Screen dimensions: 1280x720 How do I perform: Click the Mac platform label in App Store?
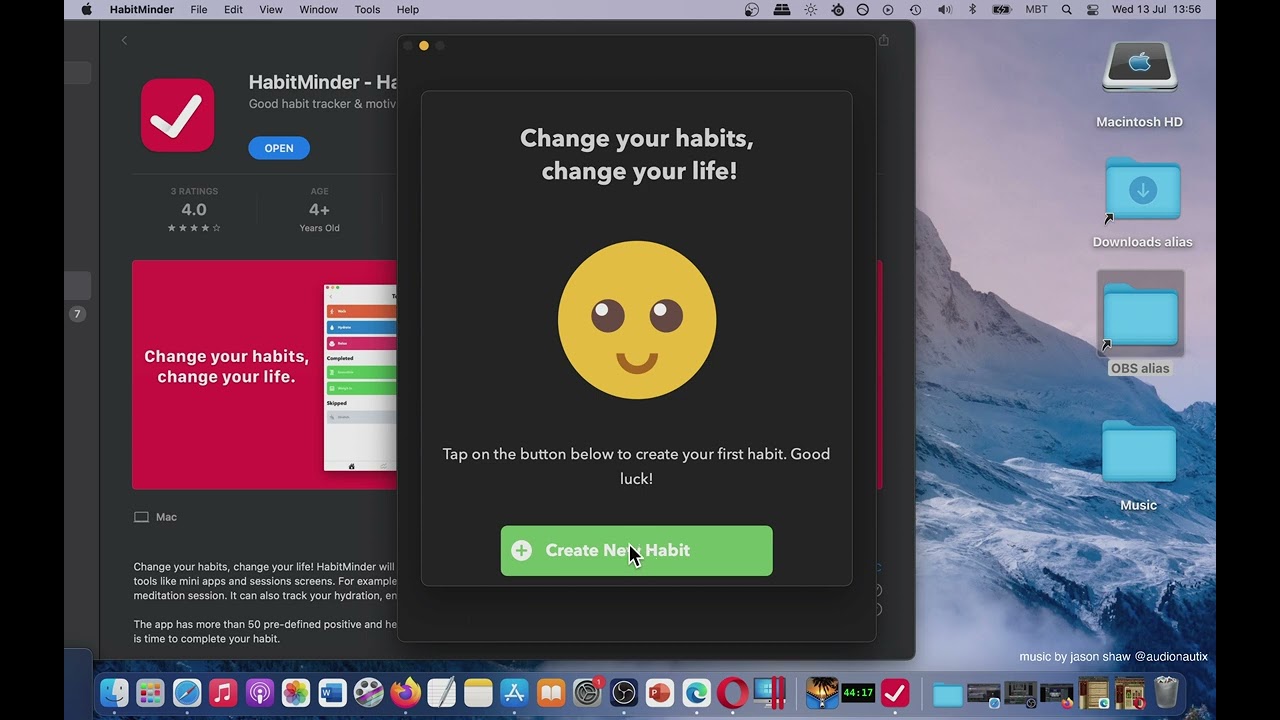155,517
